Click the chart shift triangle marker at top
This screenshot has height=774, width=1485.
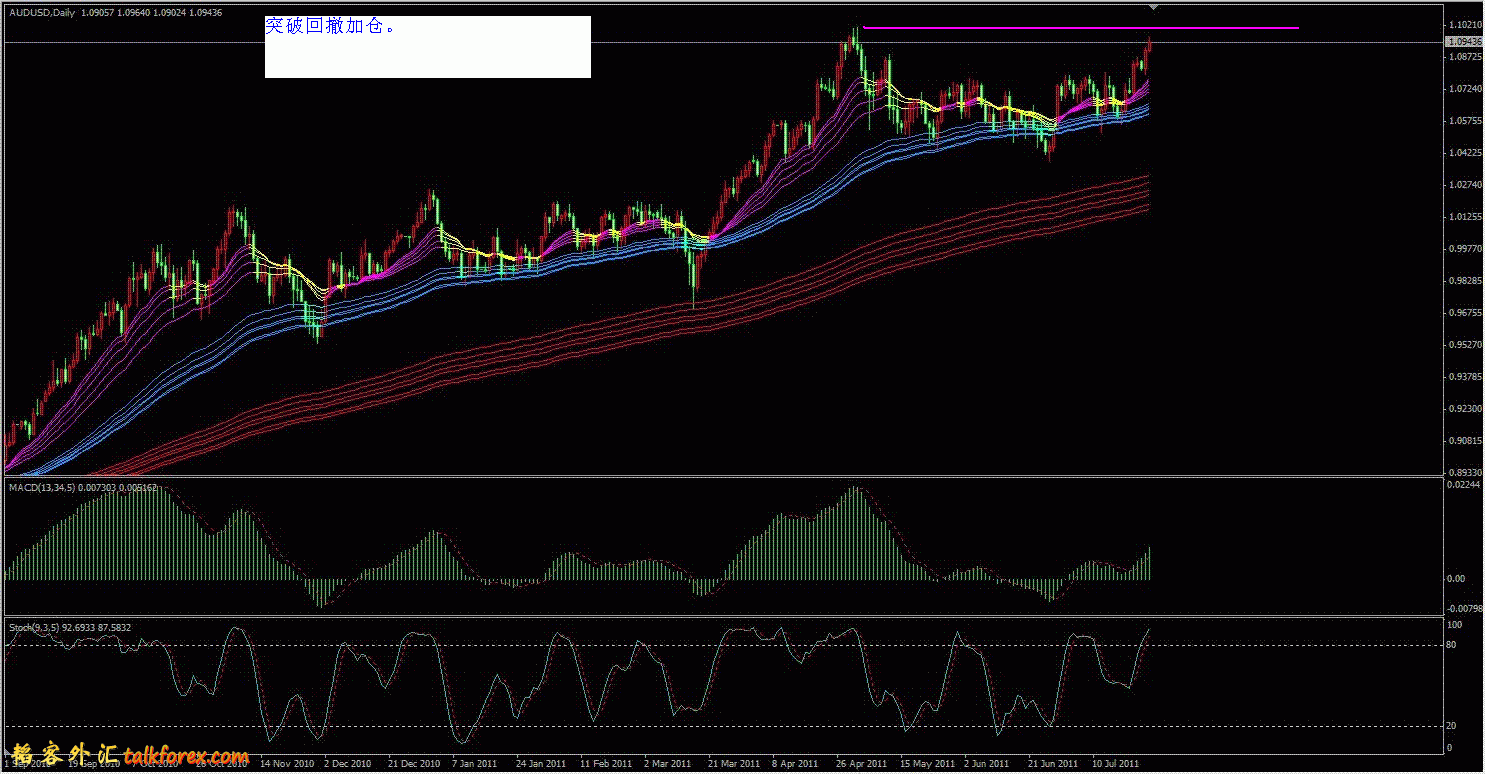tap(1155, 7)
